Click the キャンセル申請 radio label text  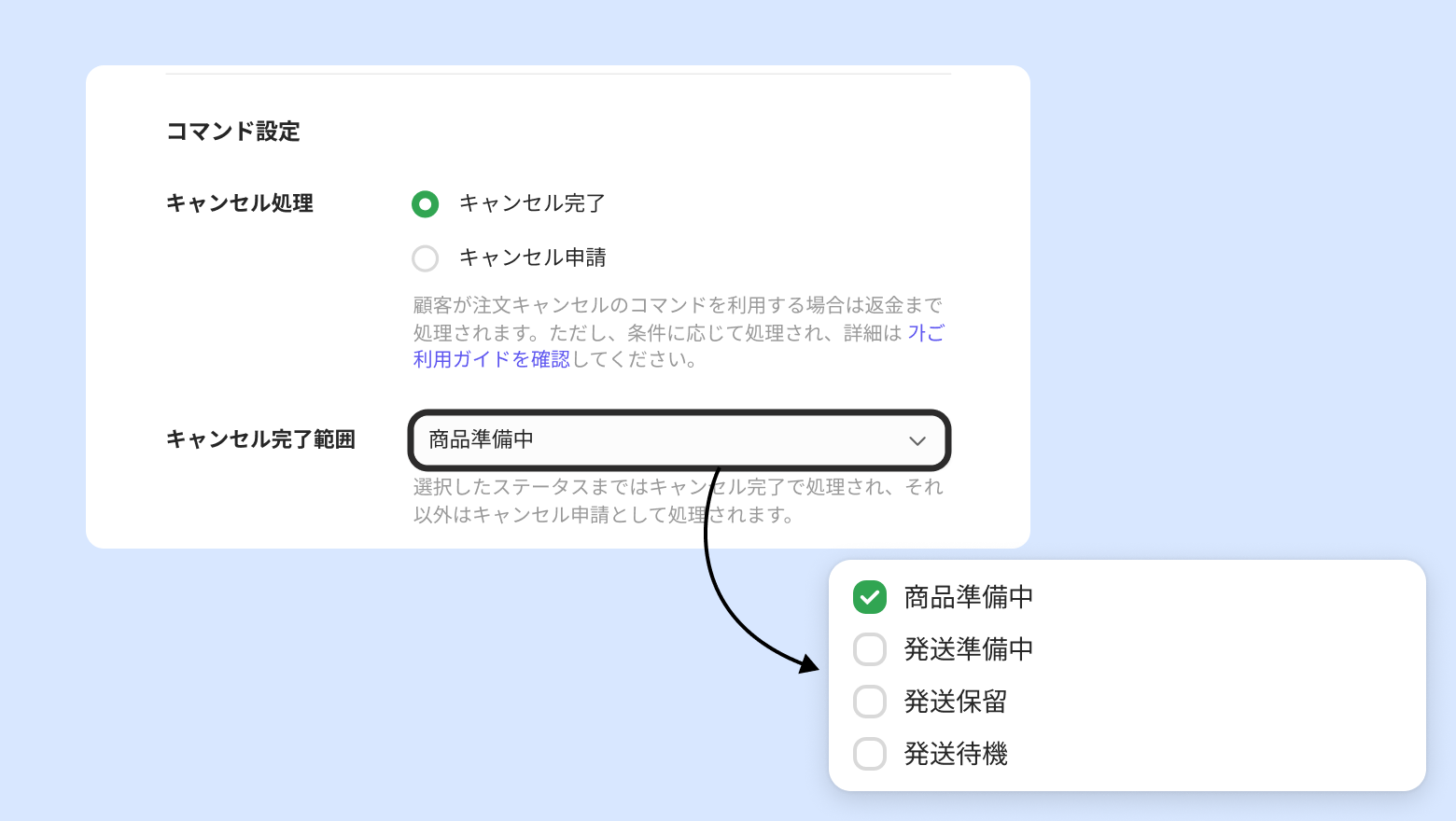point(532,257)
